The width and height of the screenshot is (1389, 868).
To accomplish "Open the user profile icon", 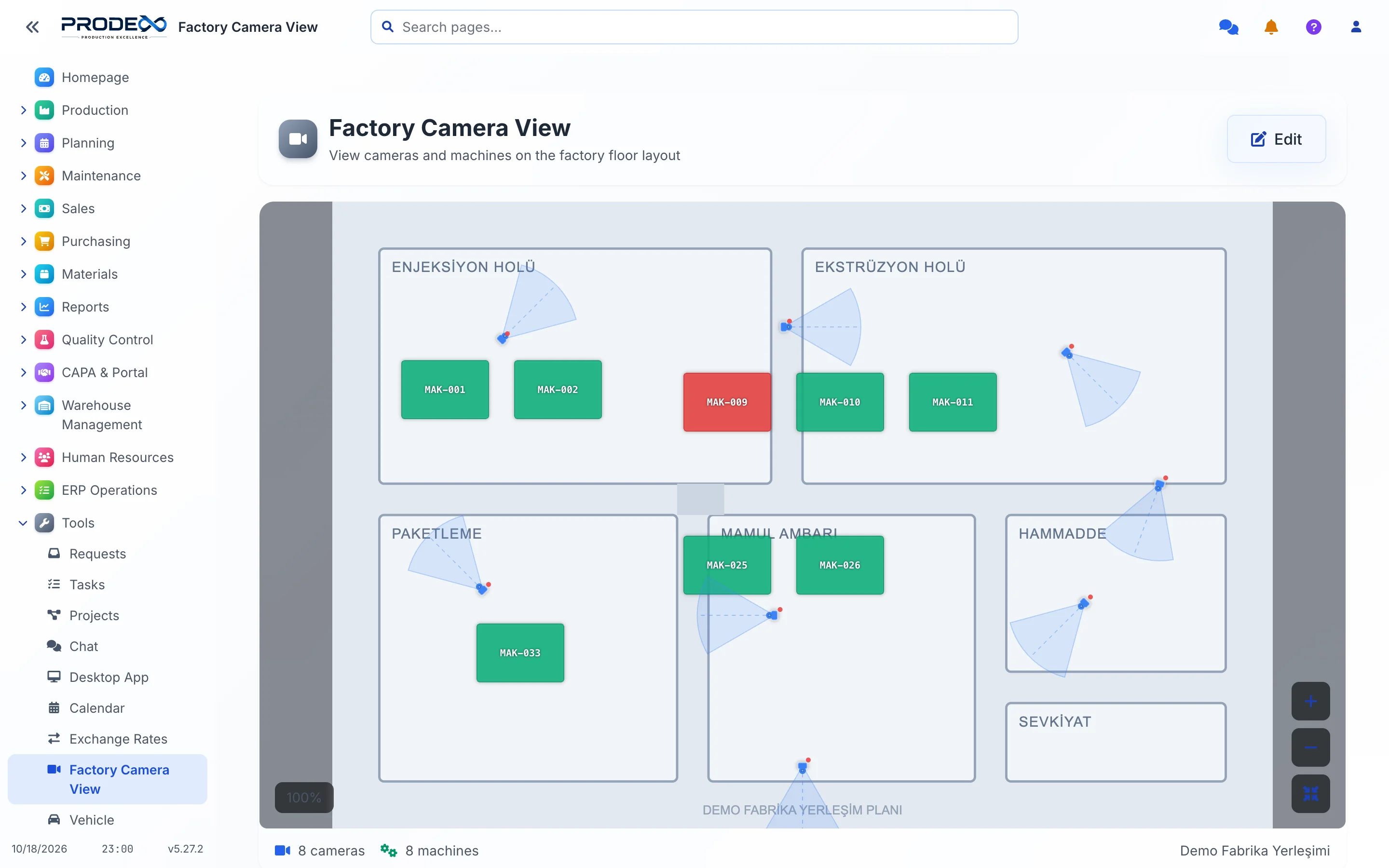I will pos(1356,27).
